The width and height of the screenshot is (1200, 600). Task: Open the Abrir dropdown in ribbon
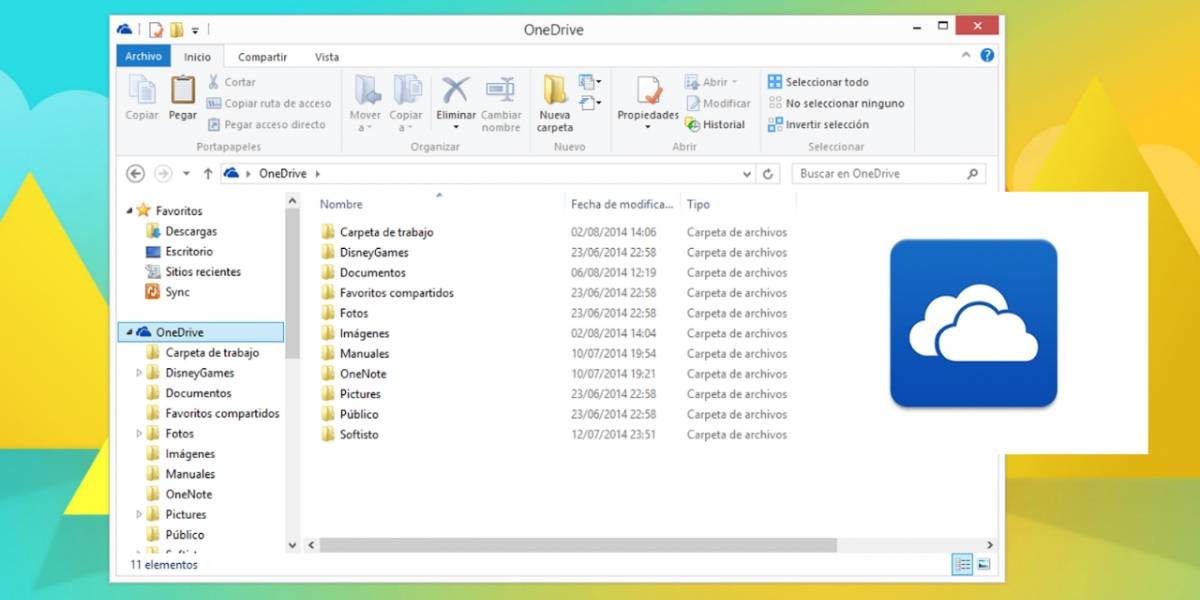[712, 82]
